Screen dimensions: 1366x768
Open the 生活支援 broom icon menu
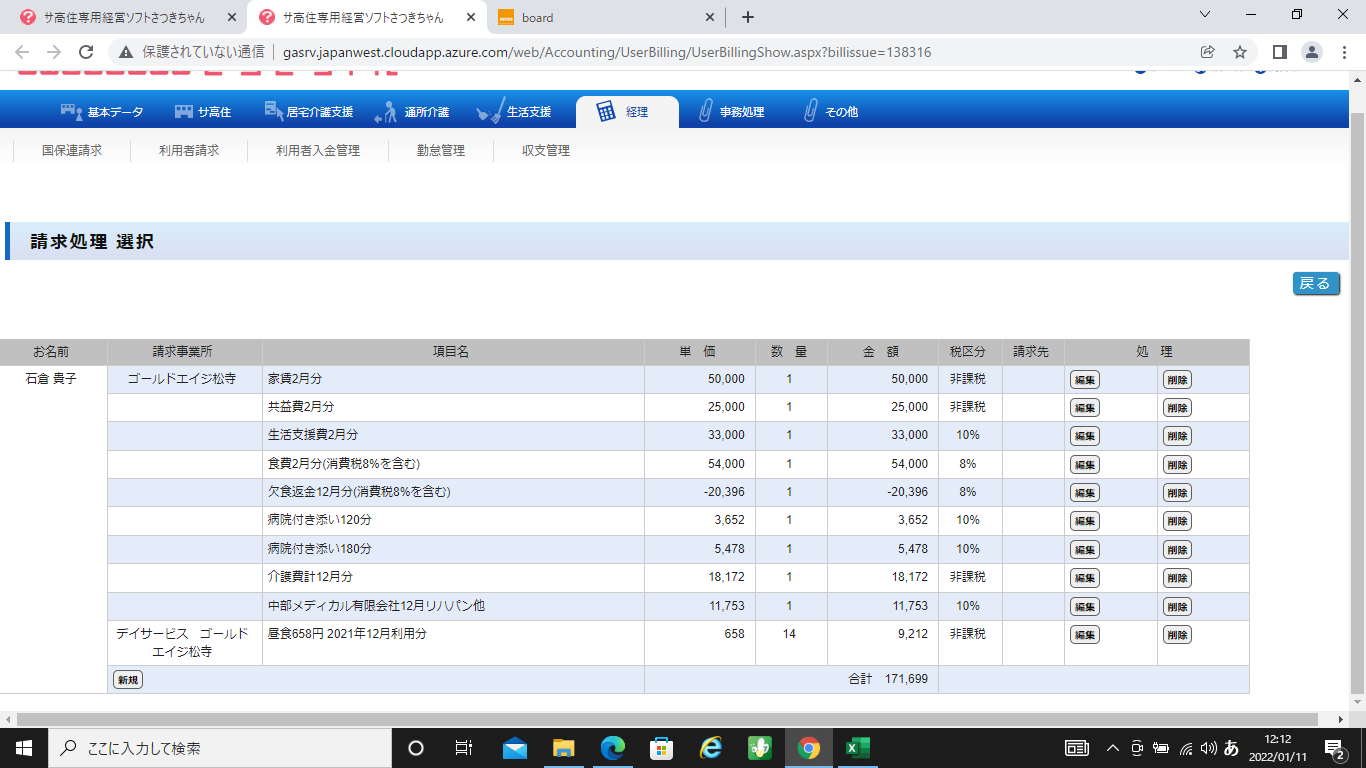490,112
